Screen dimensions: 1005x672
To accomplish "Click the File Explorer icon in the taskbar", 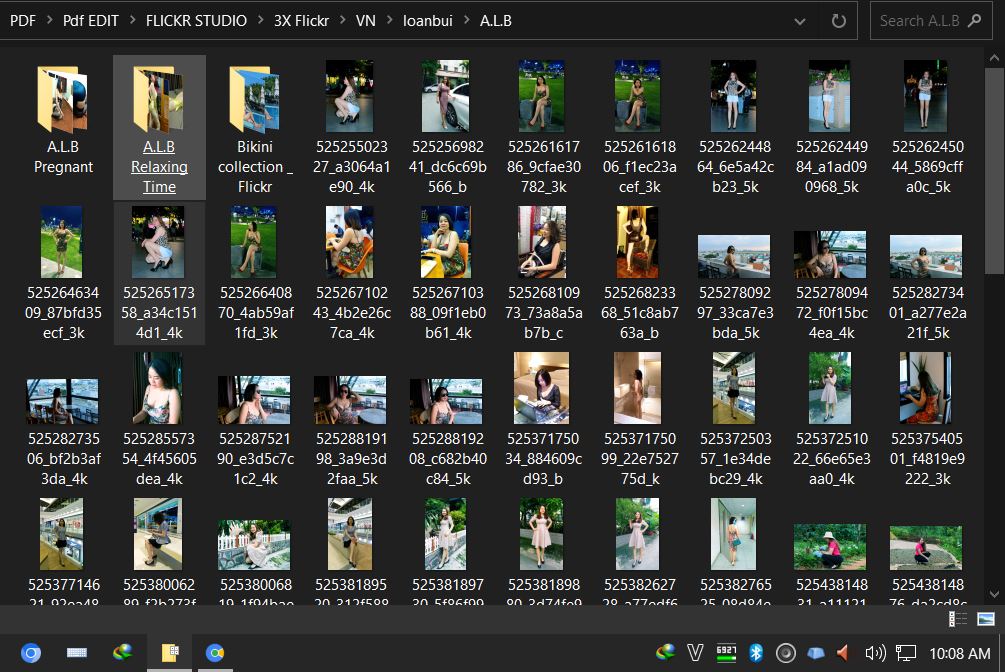I will (169, 653).
